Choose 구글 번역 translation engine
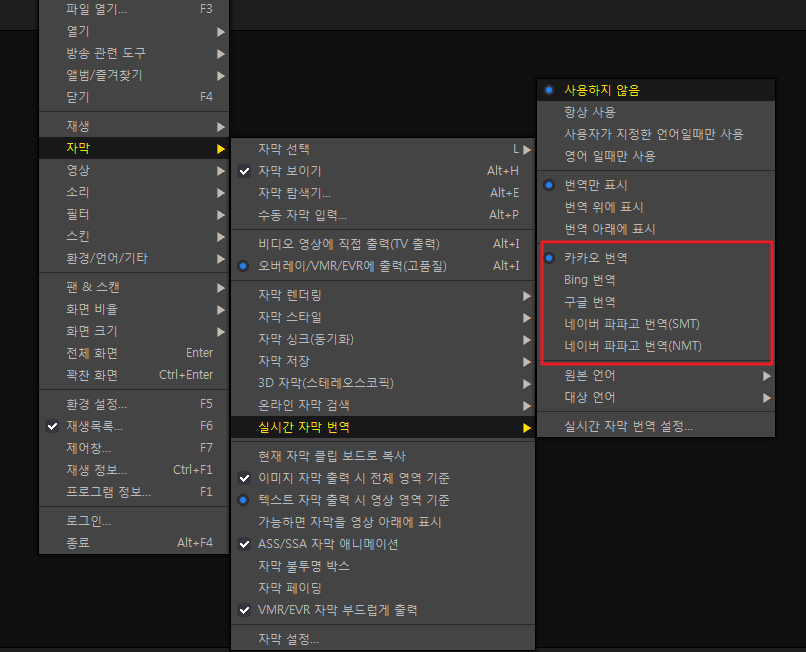The height and width of the screenshot is (652, 806). [x=656, y=302]
